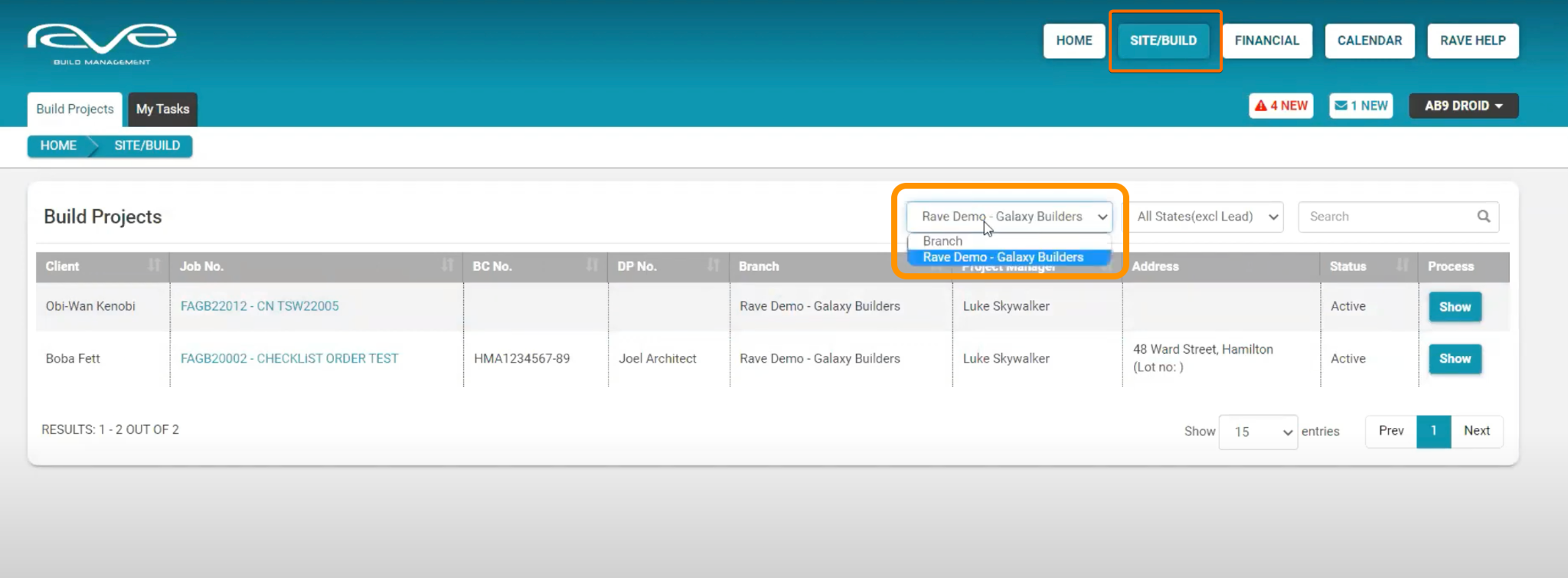Open job FAGB20002 - CHECKLIST ORDER TEST
Viewport: 1568px width, 578px height.
[289, 358]
